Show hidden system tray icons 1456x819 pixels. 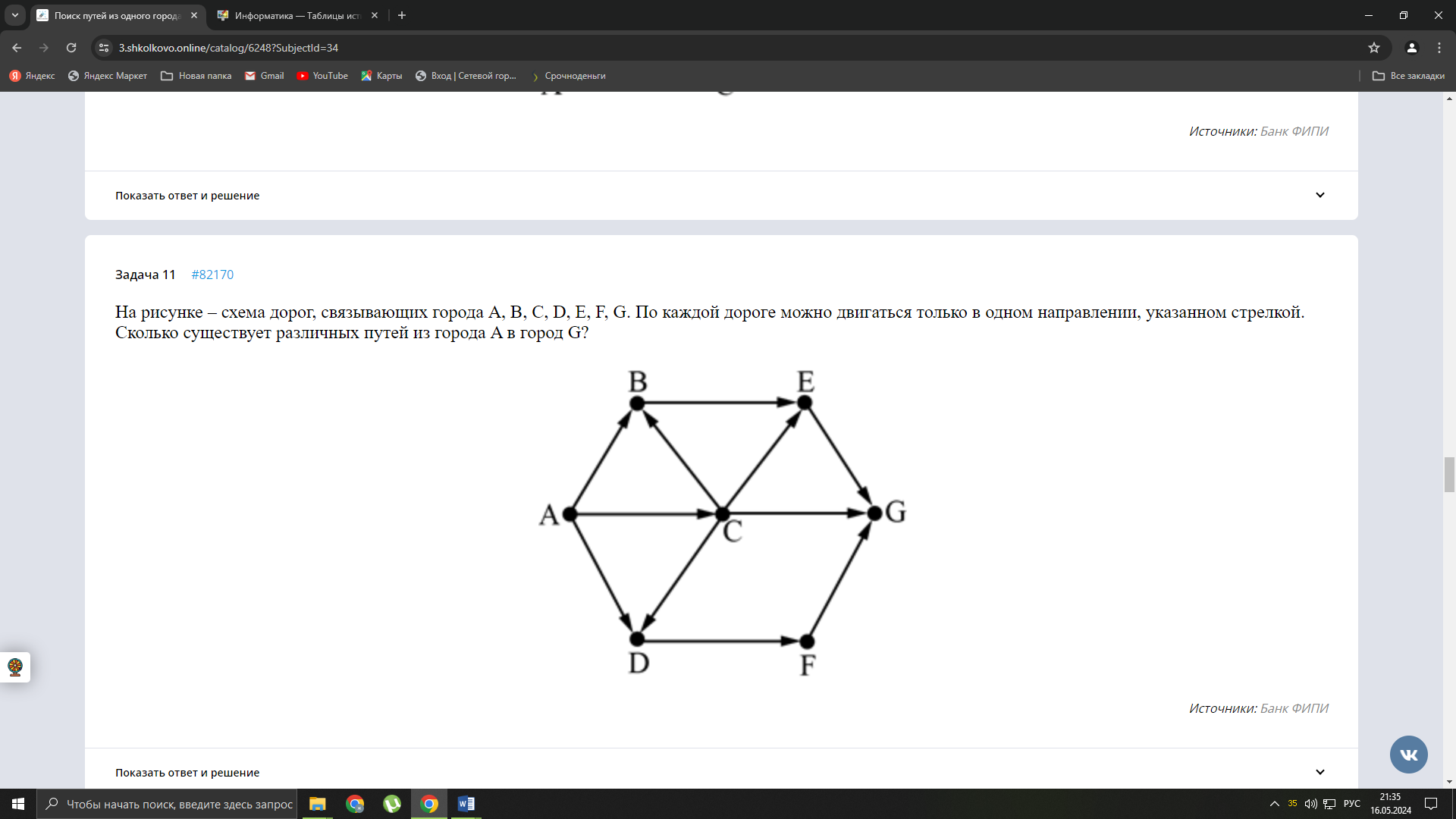click(1275, 804)
